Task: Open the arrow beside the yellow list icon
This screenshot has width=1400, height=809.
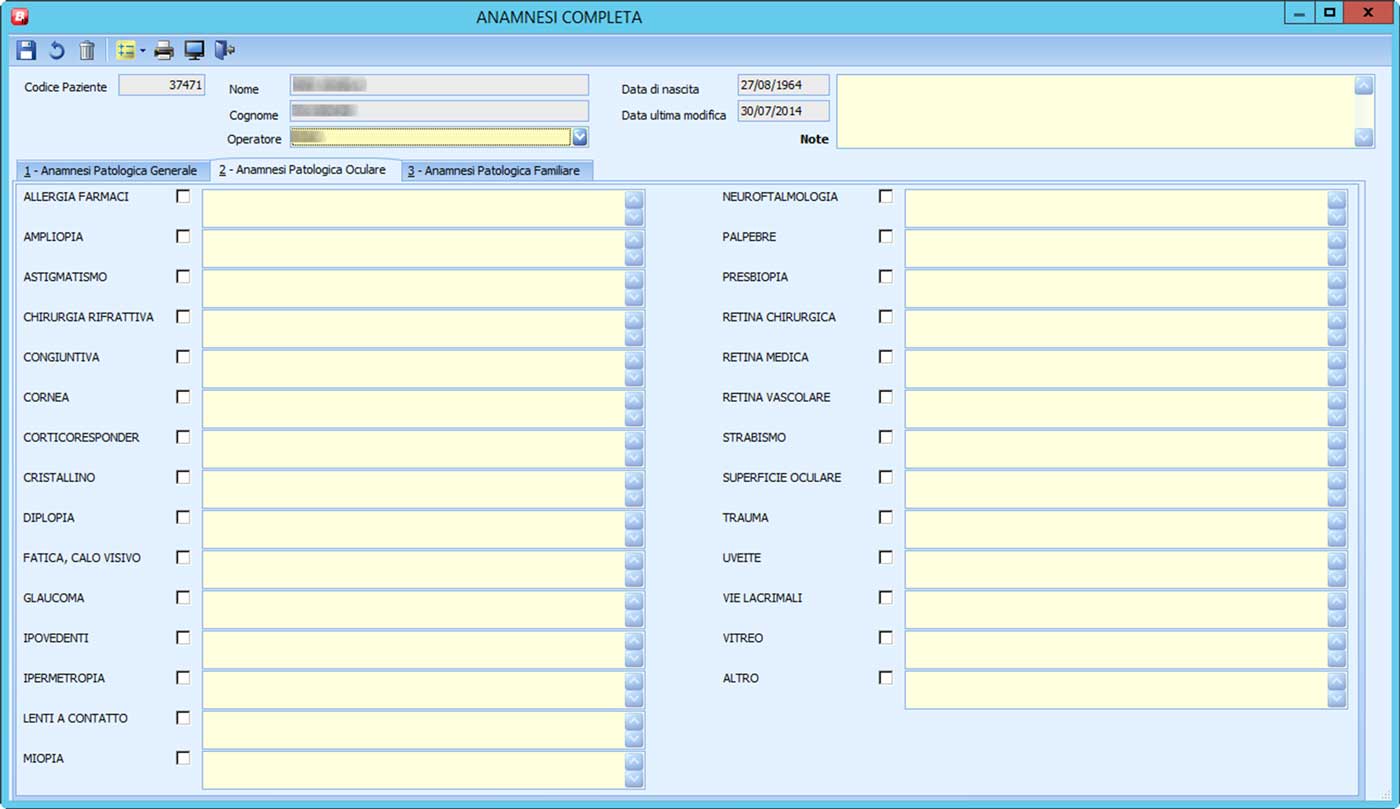Action: pyautogui.click(x=143, y=50)
